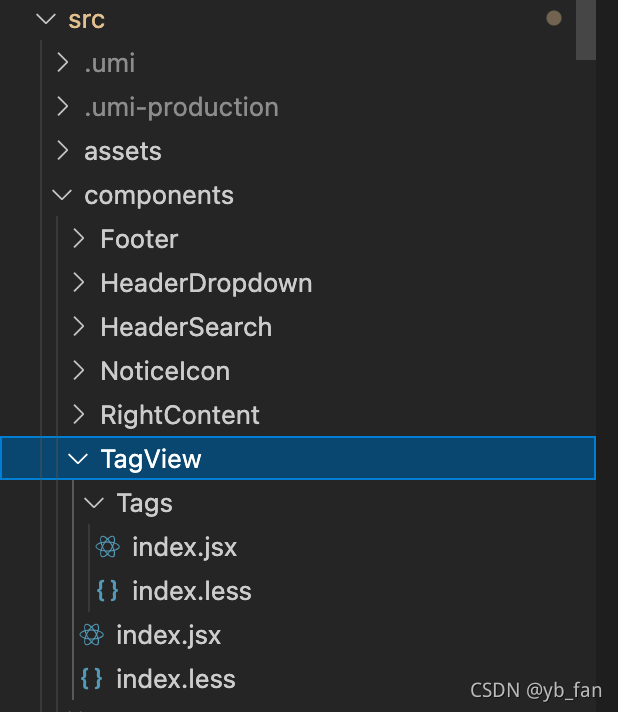This screenshot has width=618, height=712.
Task: Collapse the src folder chevron
Action: 45,19
